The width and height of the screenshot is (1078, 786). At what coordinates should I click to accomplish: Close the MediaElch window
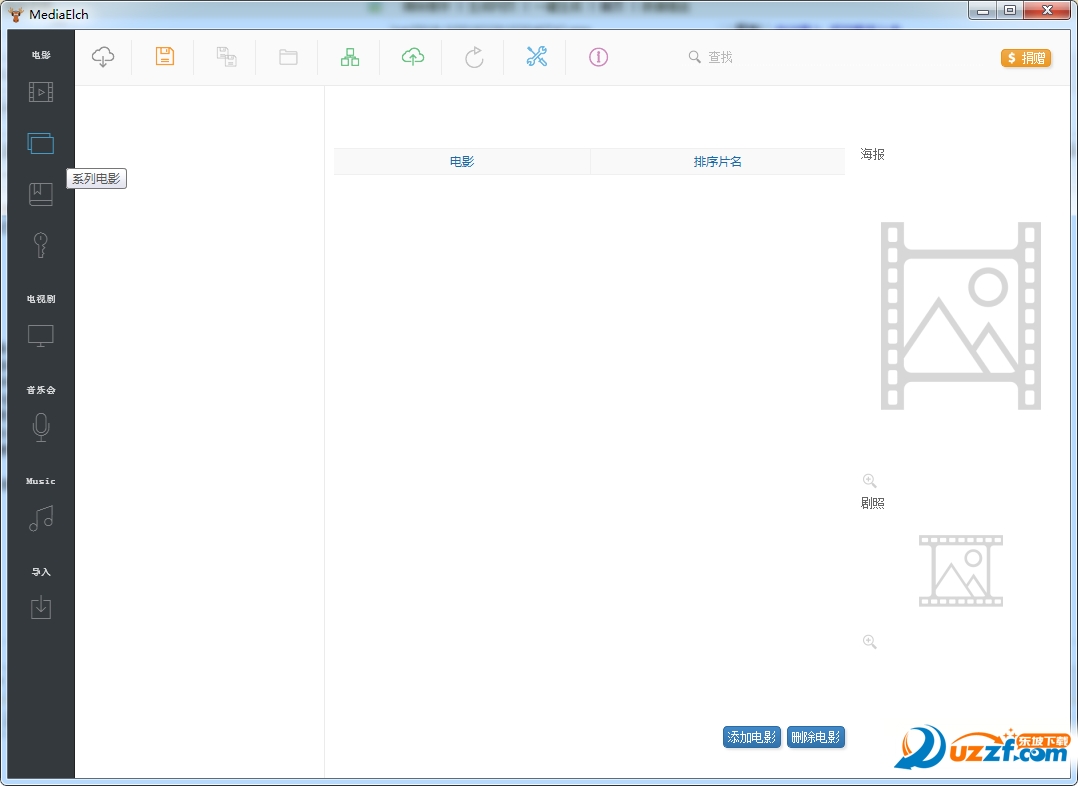(1047, 10)
